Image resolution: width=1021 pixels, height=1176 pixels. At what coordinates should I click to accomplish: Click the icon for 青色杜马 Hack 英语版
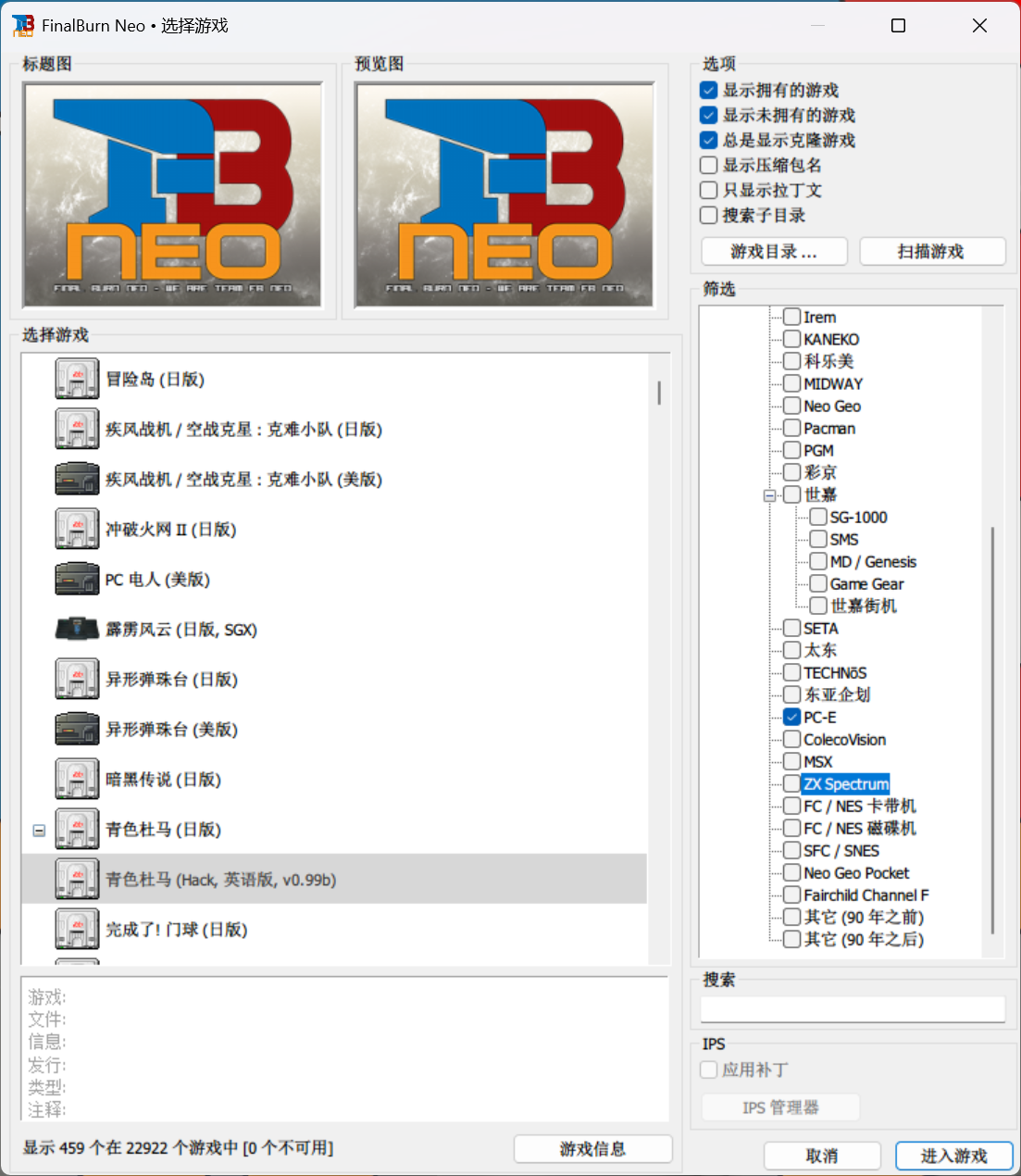tap(77, 879)
